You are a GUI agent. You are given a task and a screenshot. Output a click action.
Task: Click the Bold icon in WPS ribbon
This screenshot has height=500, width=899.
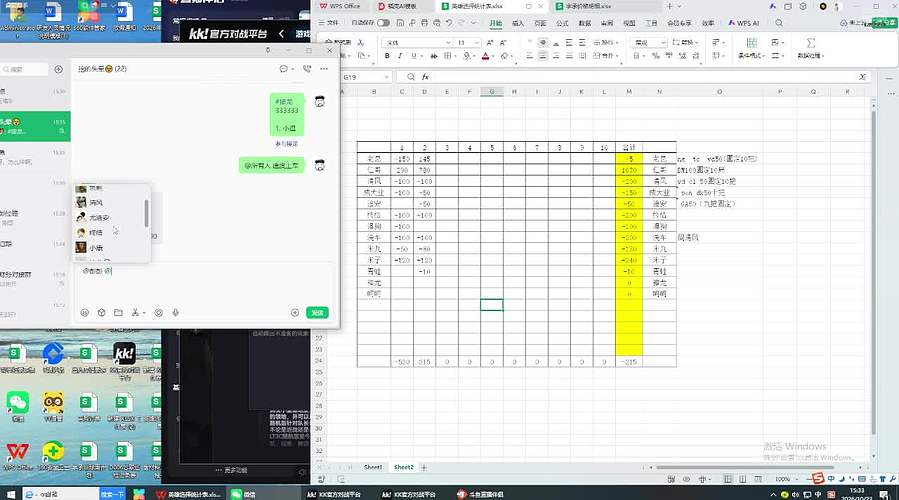point(387,56)
